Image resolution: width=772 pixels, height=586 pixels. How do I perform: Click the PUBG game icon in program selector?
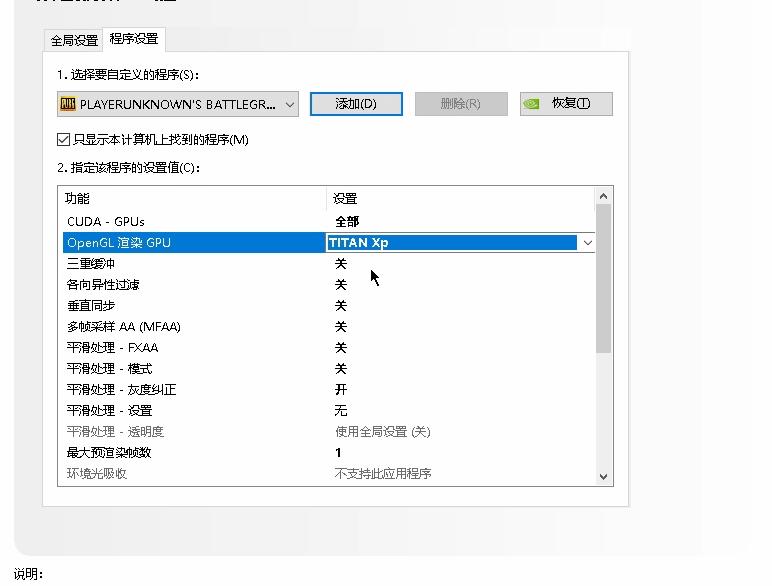[68, 104]
